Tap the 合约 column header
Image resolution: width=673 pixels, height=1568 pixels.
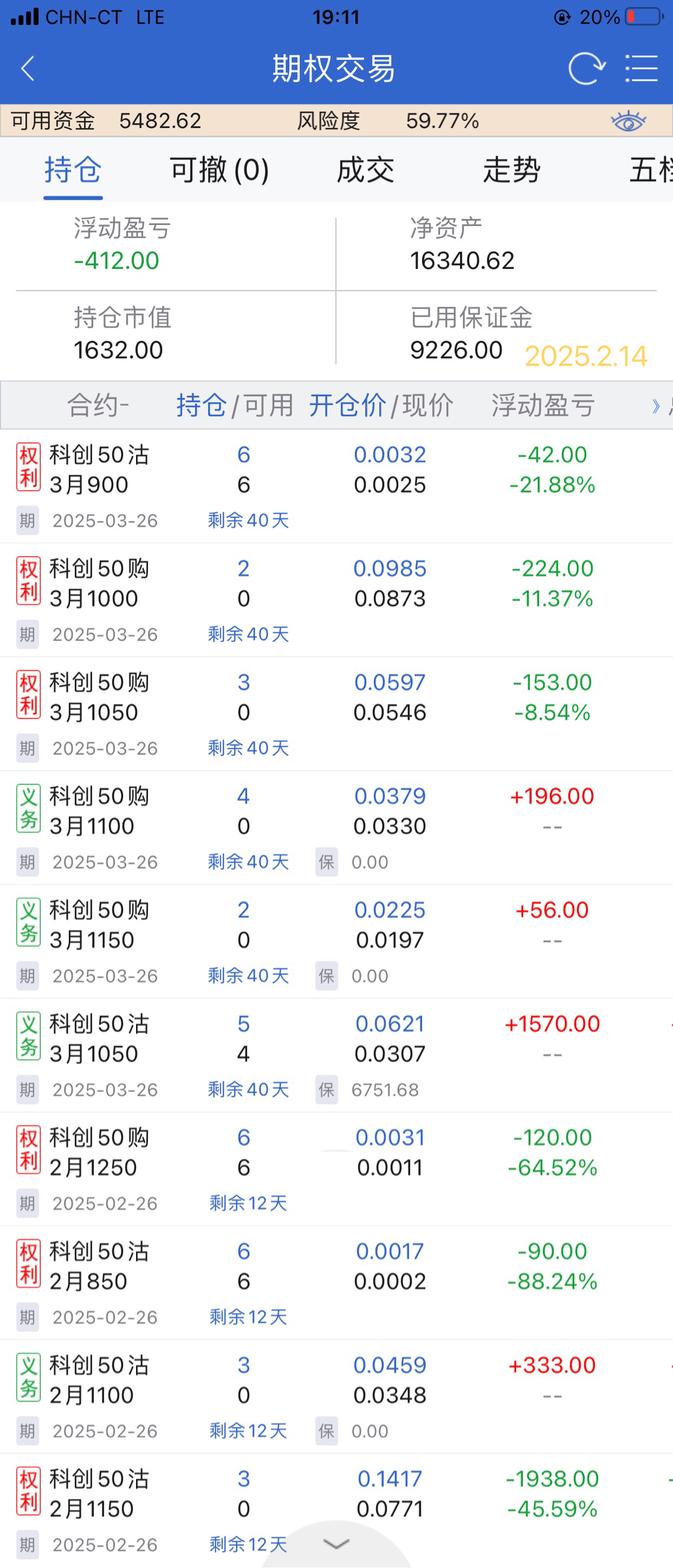(x=97, y=406)
